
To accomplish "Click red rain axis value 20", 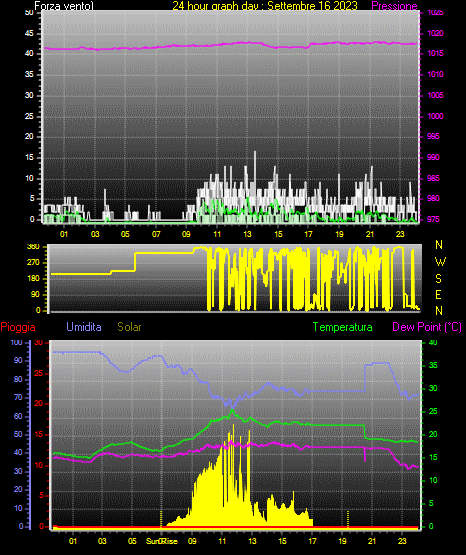I will [39, 404].
